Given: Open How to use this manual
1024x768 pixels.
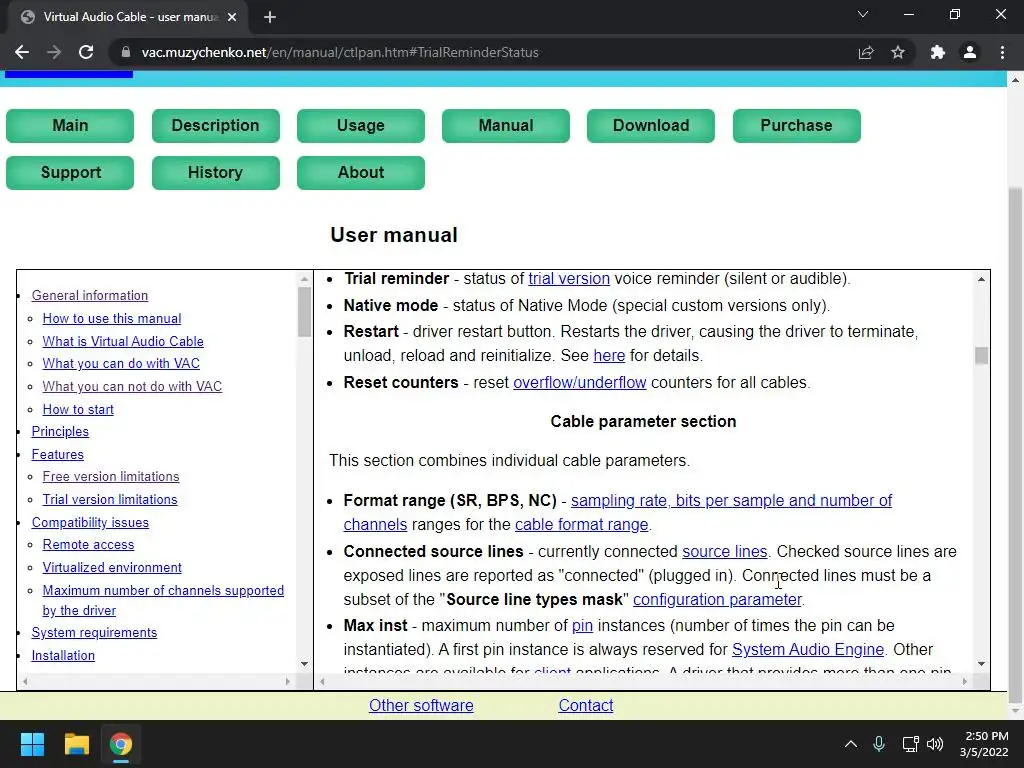Looking at the screenshot, I should pyautogui.click(x=112, y=319).
